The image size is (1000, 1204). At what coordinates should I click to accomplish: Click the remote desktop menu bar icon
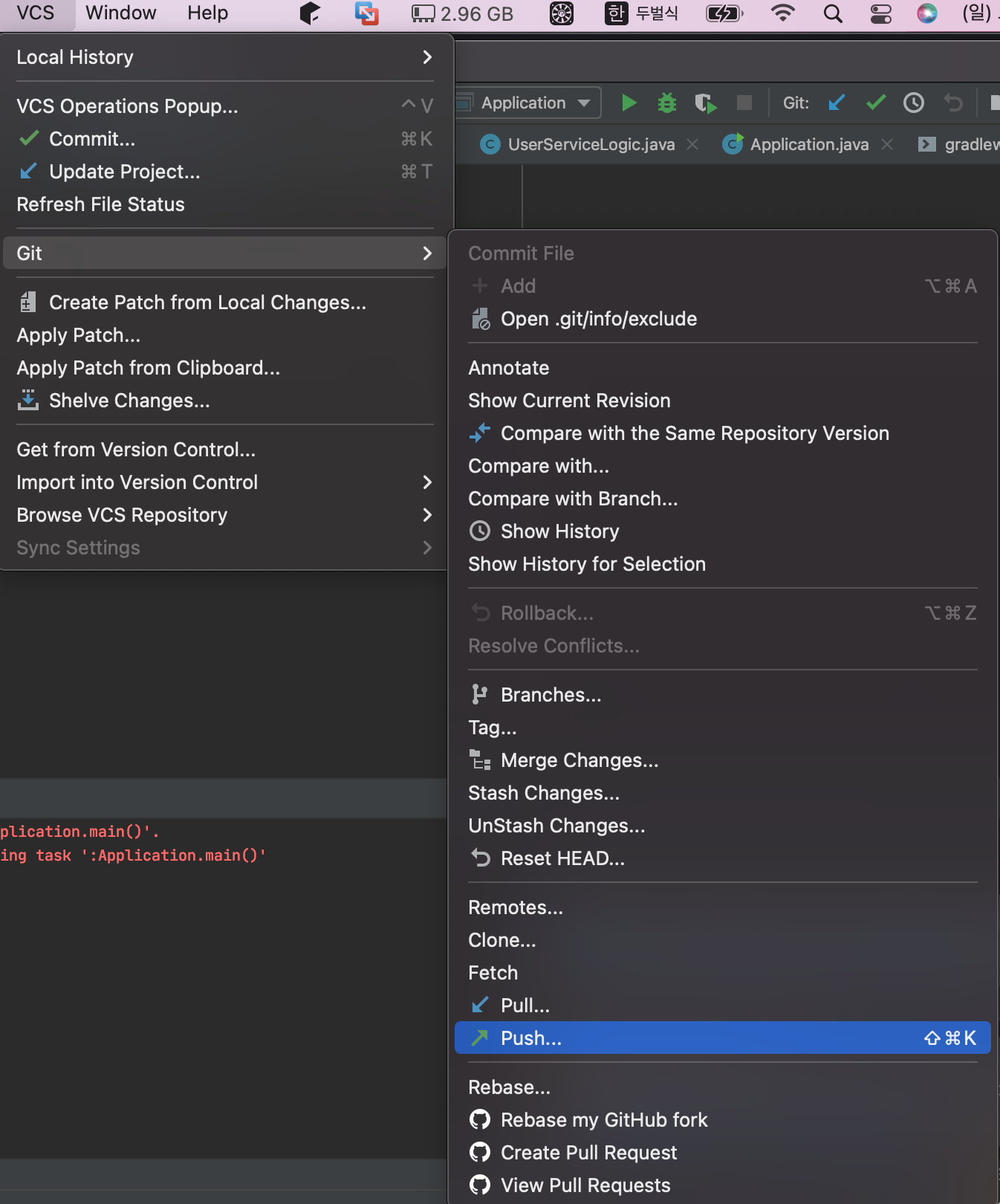pos(366,13)
